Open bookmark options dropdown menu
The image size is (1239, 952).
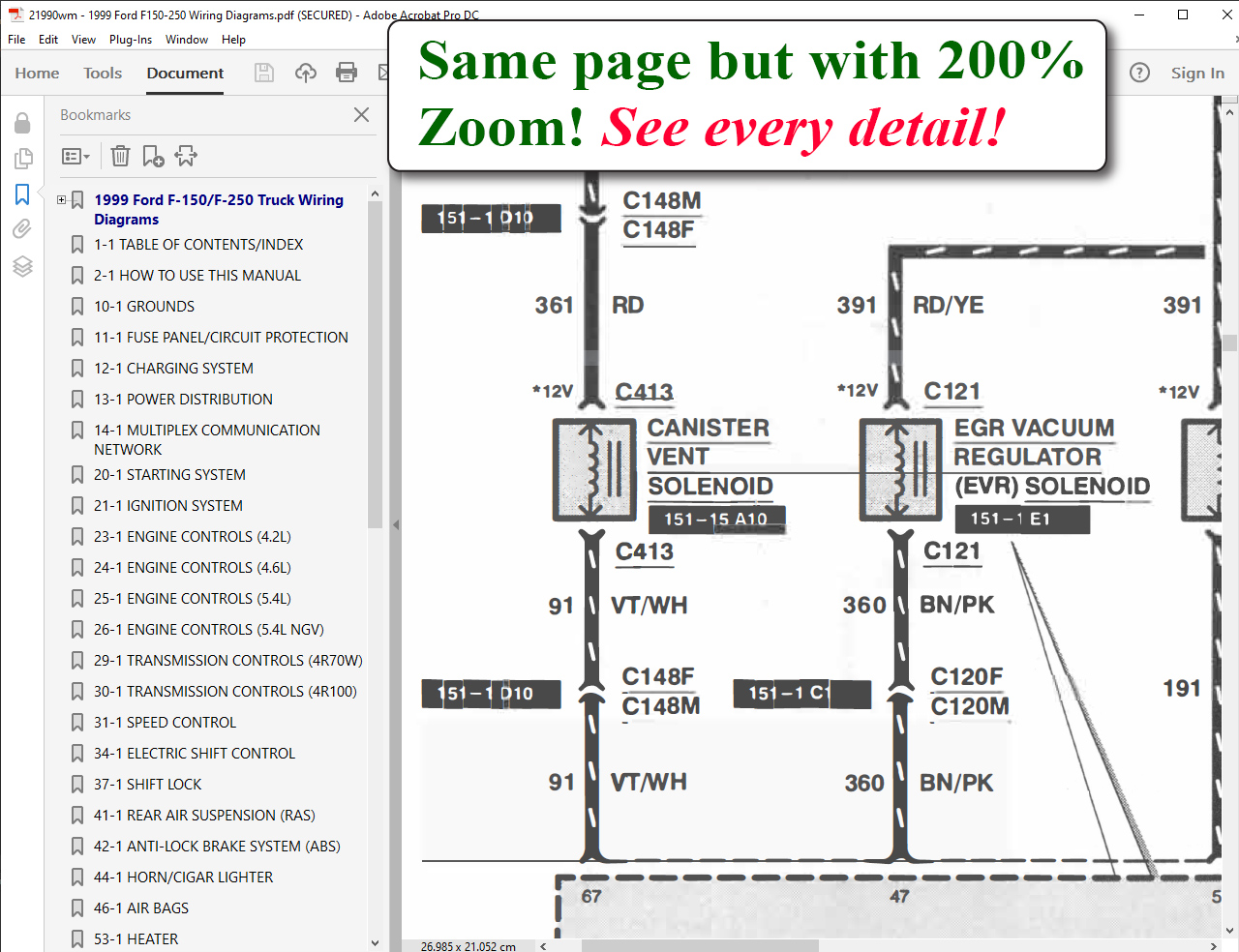76,156
